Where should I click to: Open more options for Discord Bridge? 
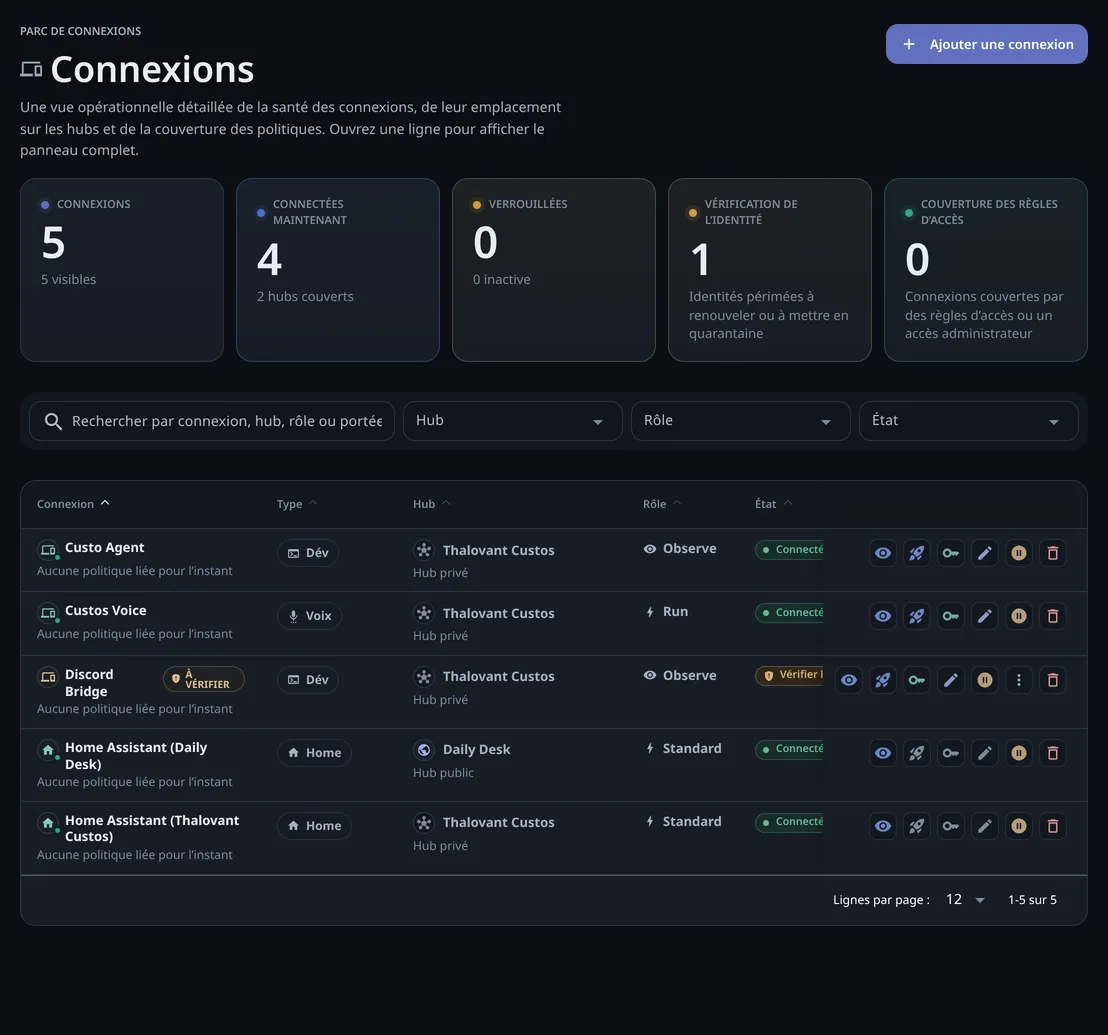tap(1018, 680)
